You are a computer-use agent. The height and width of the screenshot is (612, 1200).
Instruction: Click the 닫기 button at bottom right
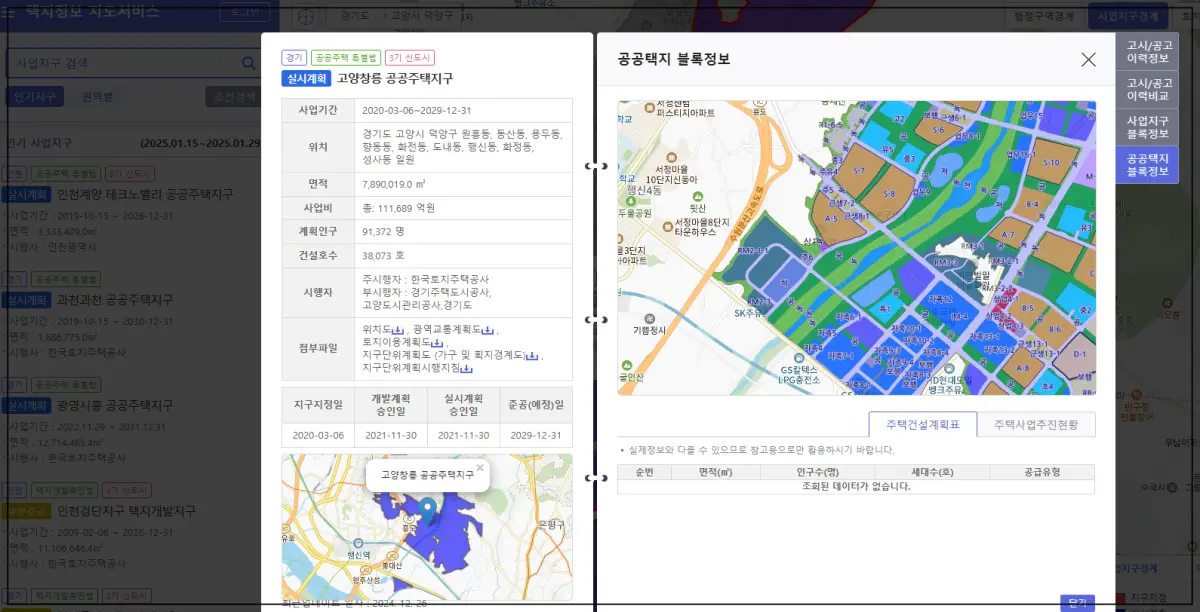pos(1078,603)
